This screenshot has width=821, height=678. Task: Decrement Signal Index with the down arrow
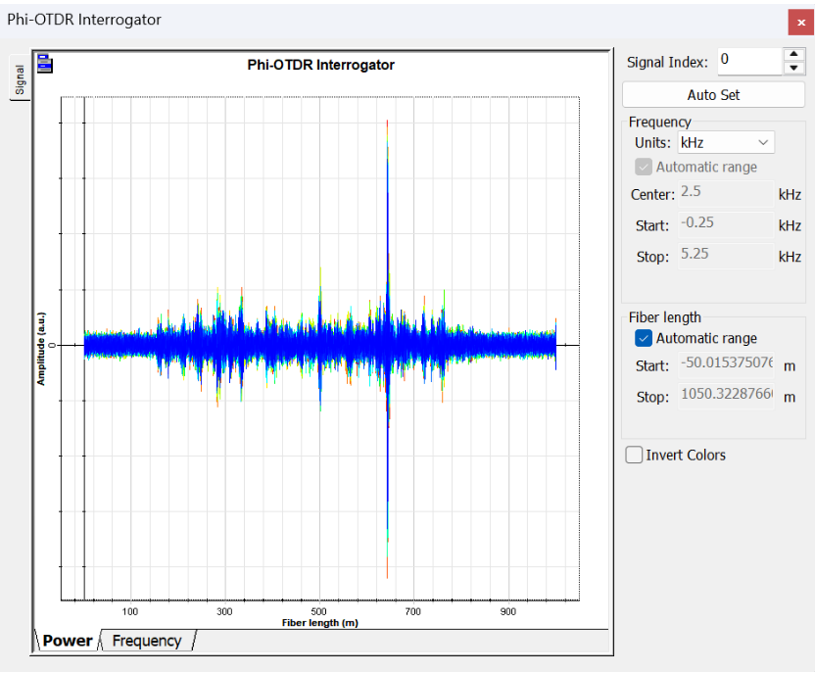click(x=794, y=68)
